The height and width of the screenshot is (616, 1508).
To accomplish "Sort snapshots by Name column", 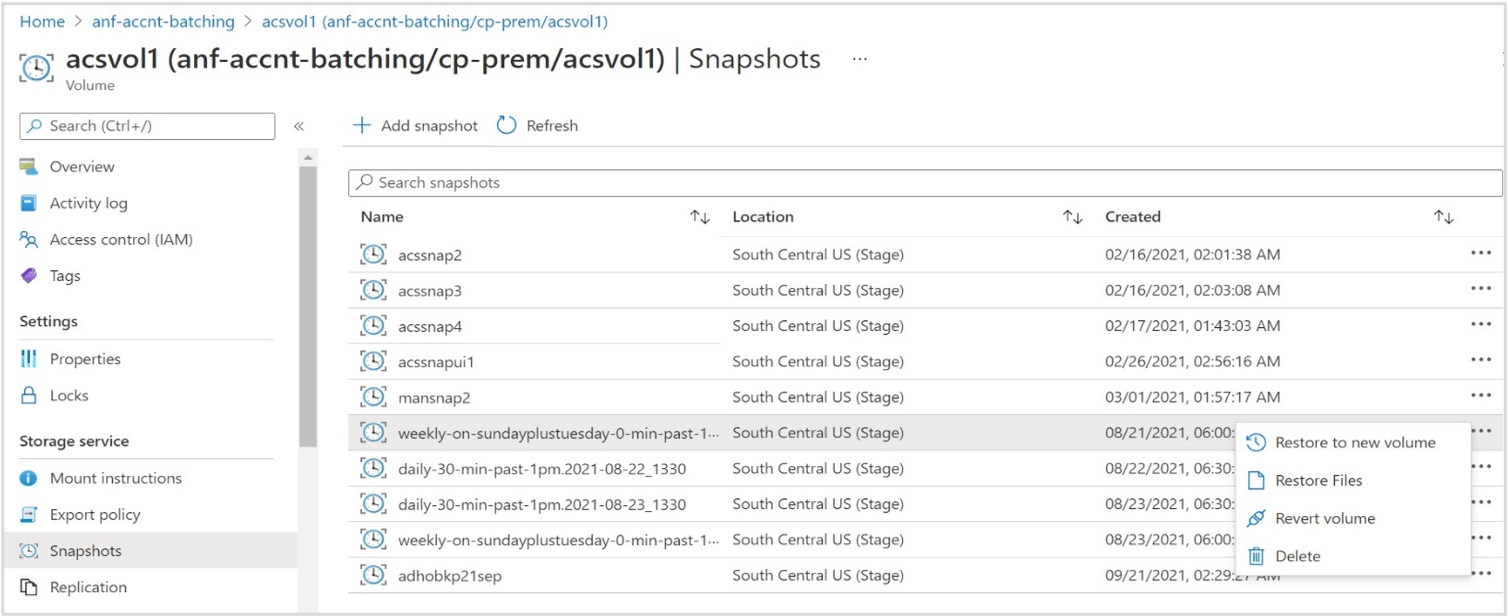I will pyautogui.click(x=698, y=216).
